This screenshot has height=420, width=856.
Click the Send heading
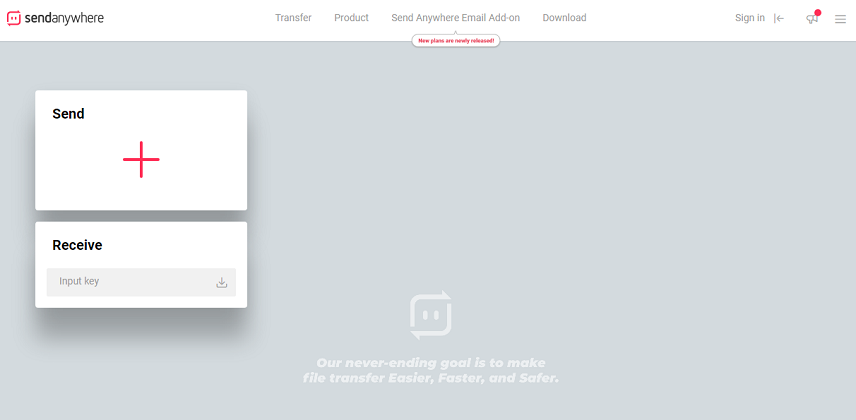click(x=68, y=114)
